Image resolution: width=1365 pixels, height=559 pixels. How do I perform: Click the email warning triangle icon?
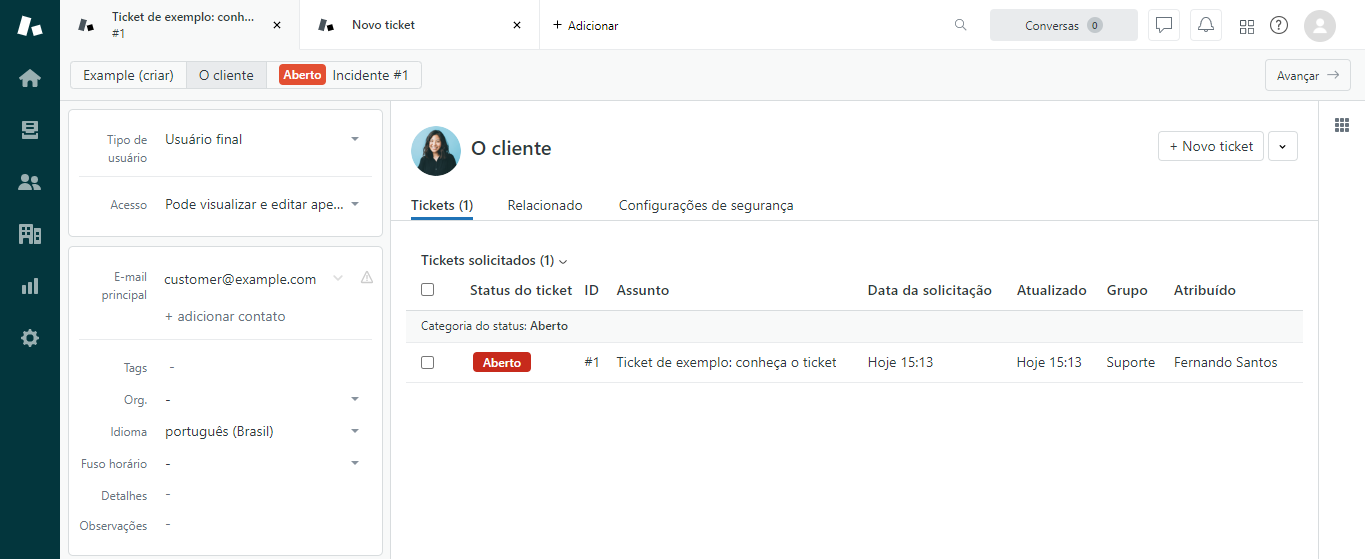tap(367, 277)
